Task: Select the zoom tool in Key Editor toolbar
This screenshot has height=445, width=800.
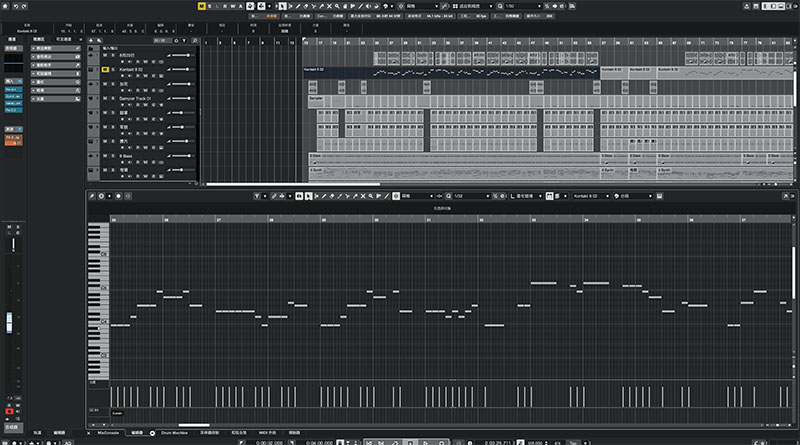Action: click(370, 196)
